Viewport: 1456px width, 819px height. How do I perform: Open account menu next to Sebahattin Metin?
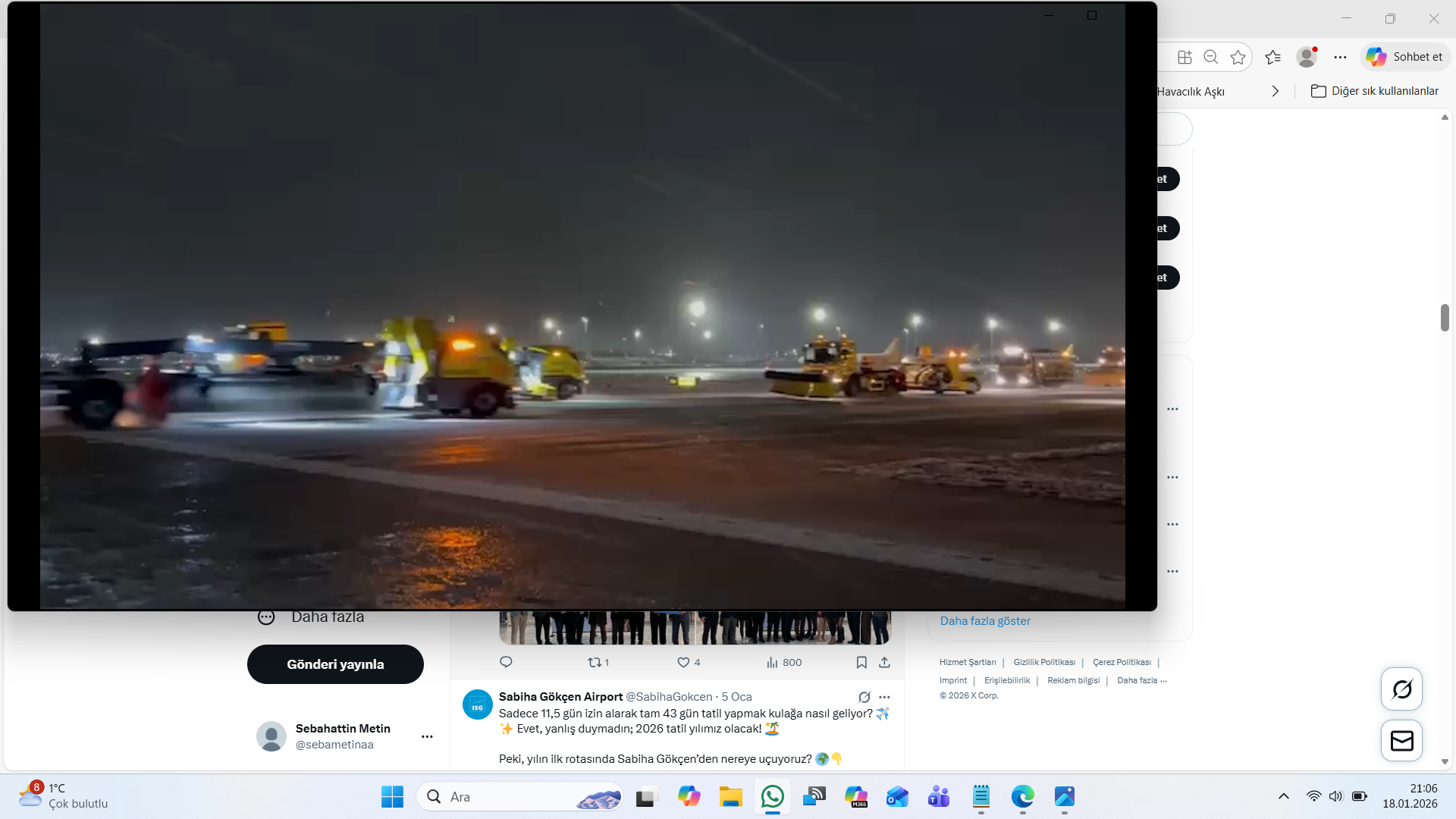(x=427, y=736)
